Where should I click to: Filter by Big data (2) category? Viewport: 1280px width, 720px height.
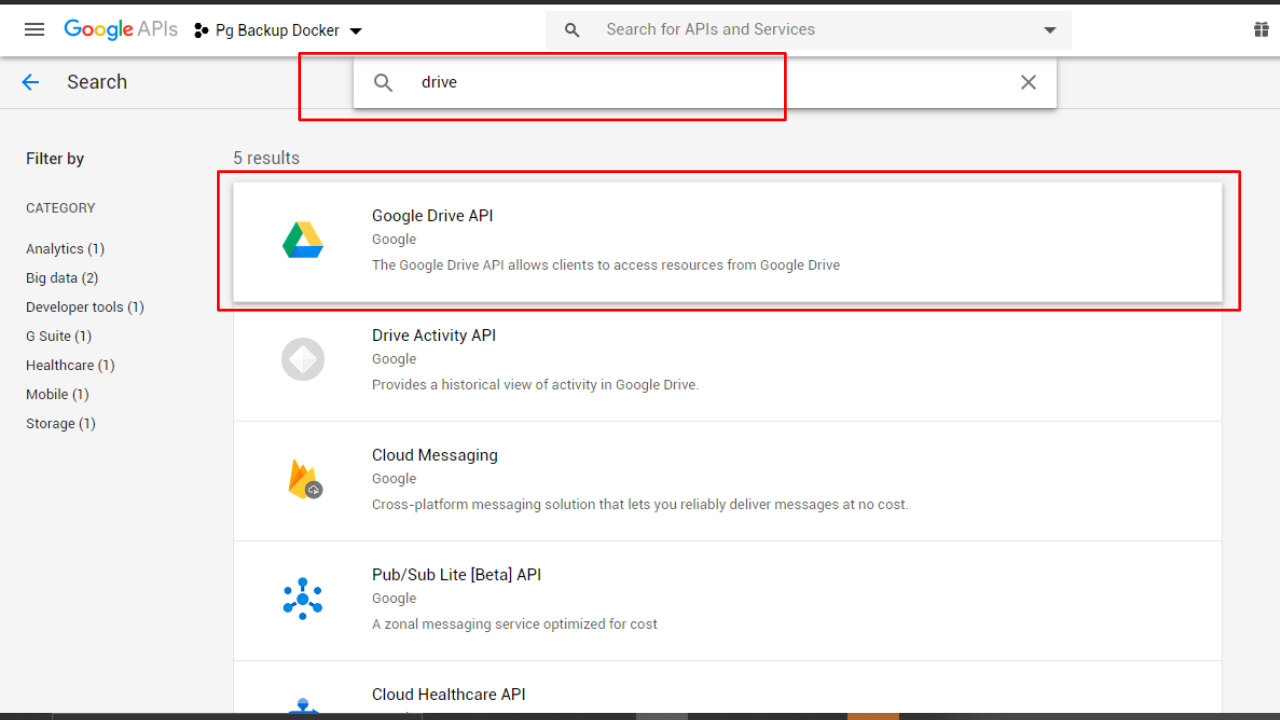point(62,278)
